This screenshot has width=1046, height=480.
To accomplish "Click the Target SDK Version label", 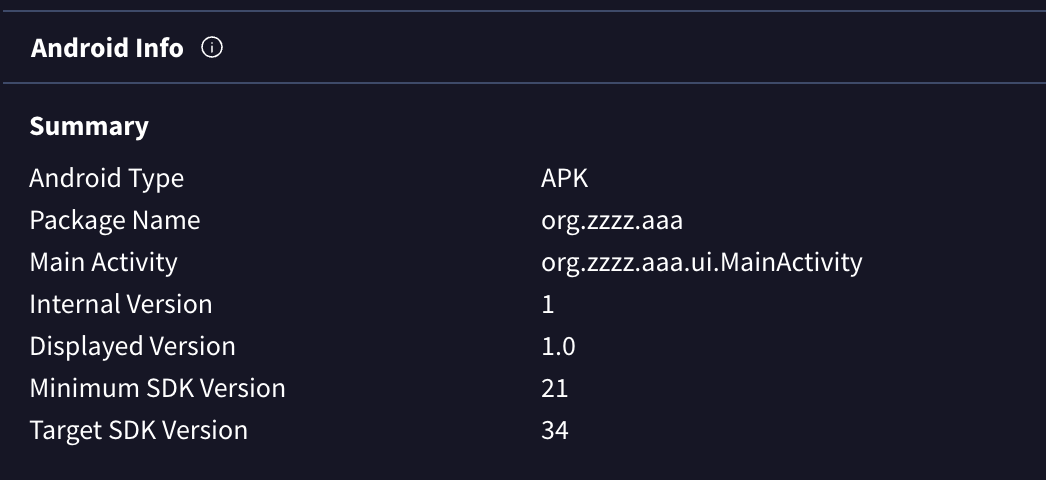I will 138,430.
